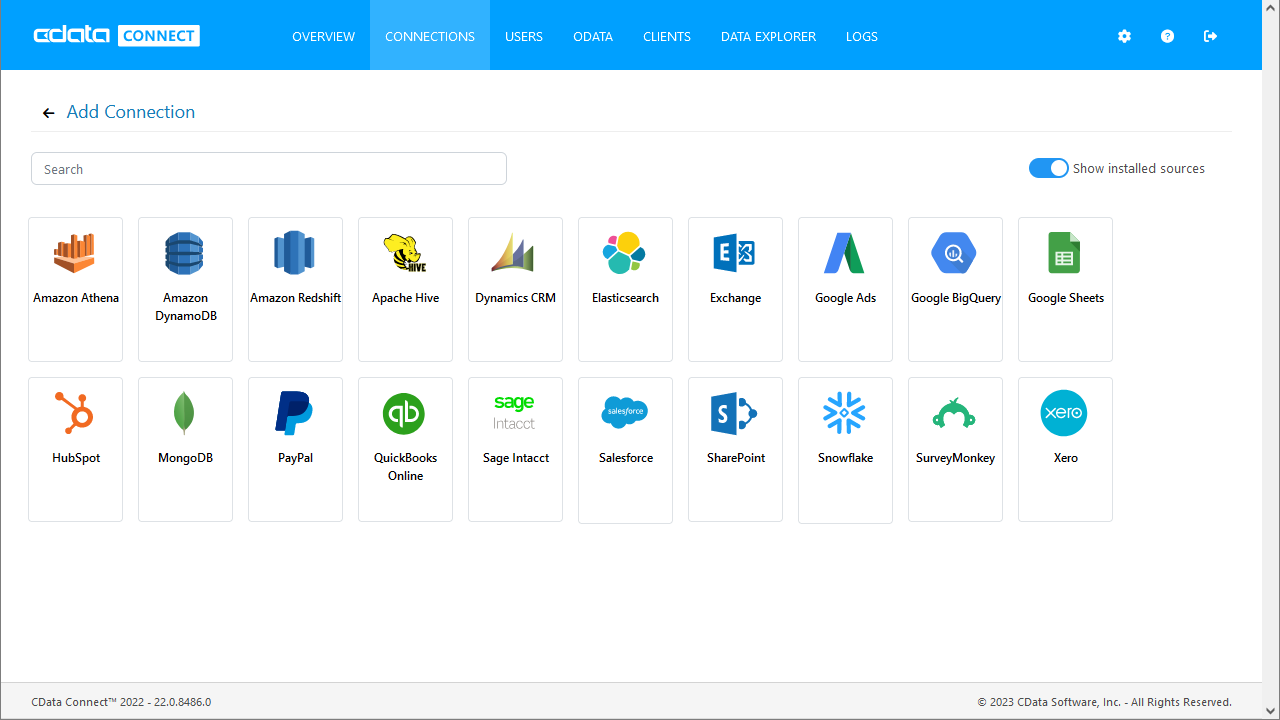Open the Users tab
Viewport: 1280px width, 720px height.
[524, 36]
